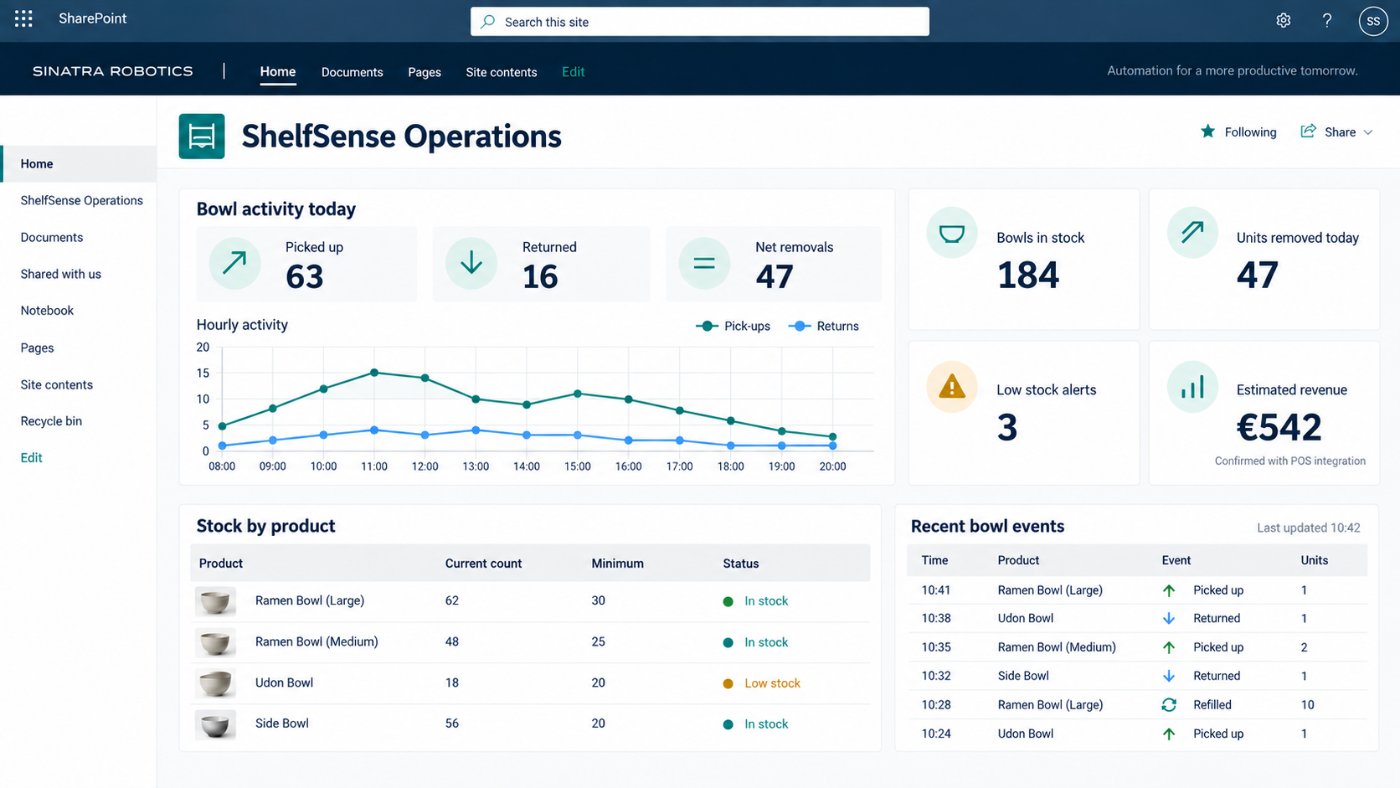
Task: Click the Sinatra Robotics site name
Action: point(113,71)
